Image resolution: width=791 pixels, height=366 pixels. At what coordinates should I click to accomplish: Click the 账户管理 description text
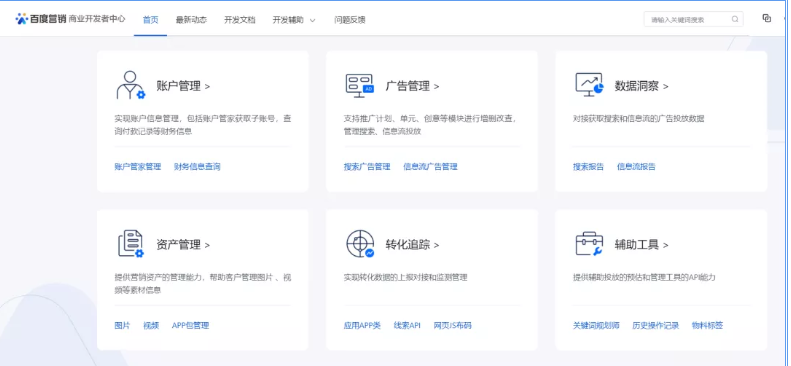pyautogui.click(x=203, y=125)
